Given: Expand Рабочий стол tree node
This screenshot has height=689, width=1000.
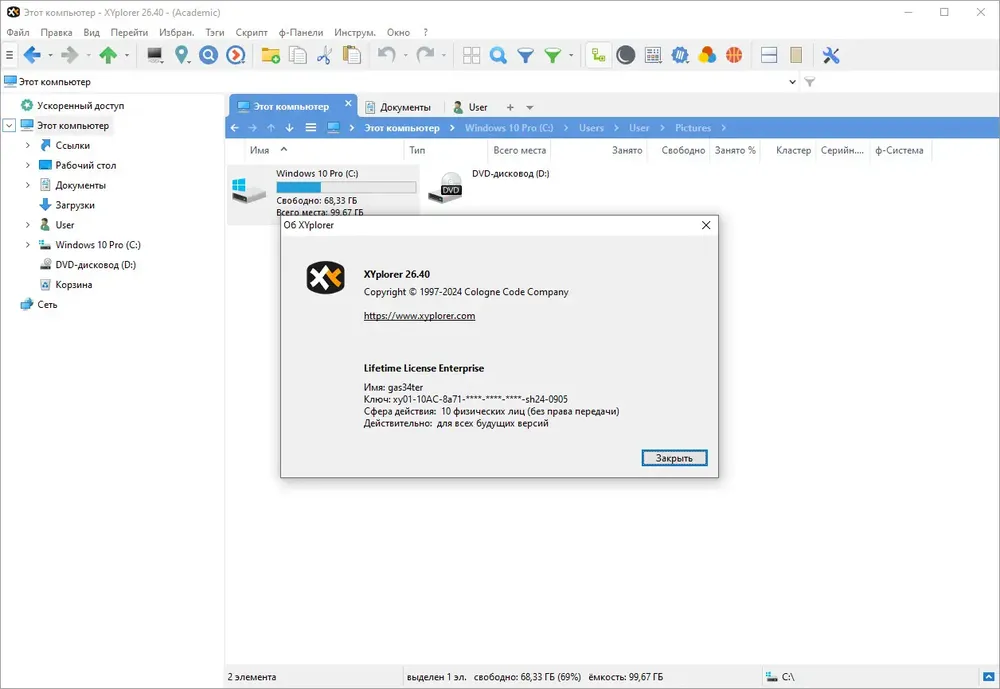Looking at the screenshot, I should point(27,165).
